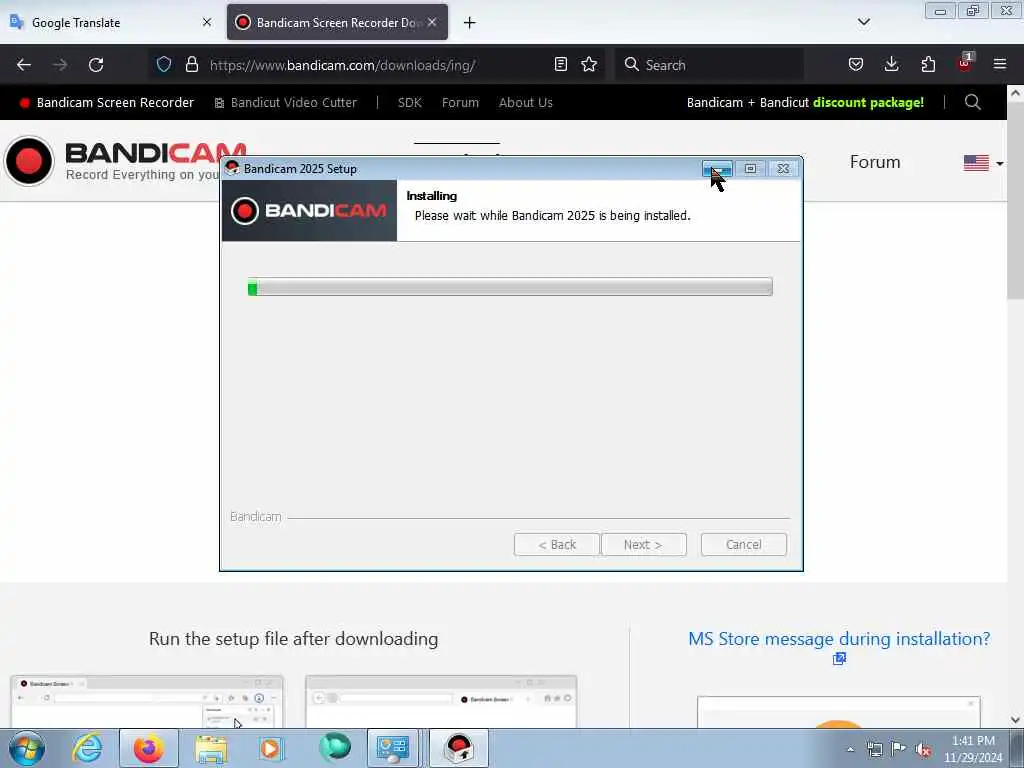Viewport: 1024px width, 768px height.
Task: Open the control panel taskbar icon
Action: point(392,748)
